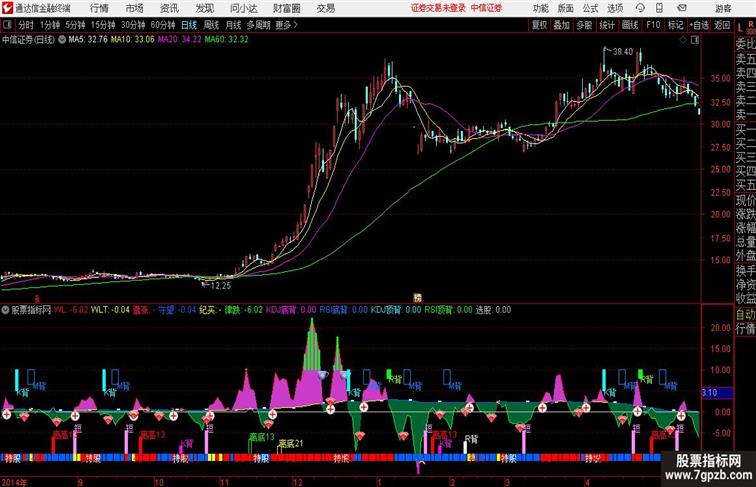
Task: Click MA60: 32.32 value label
Action: point(227,40)
